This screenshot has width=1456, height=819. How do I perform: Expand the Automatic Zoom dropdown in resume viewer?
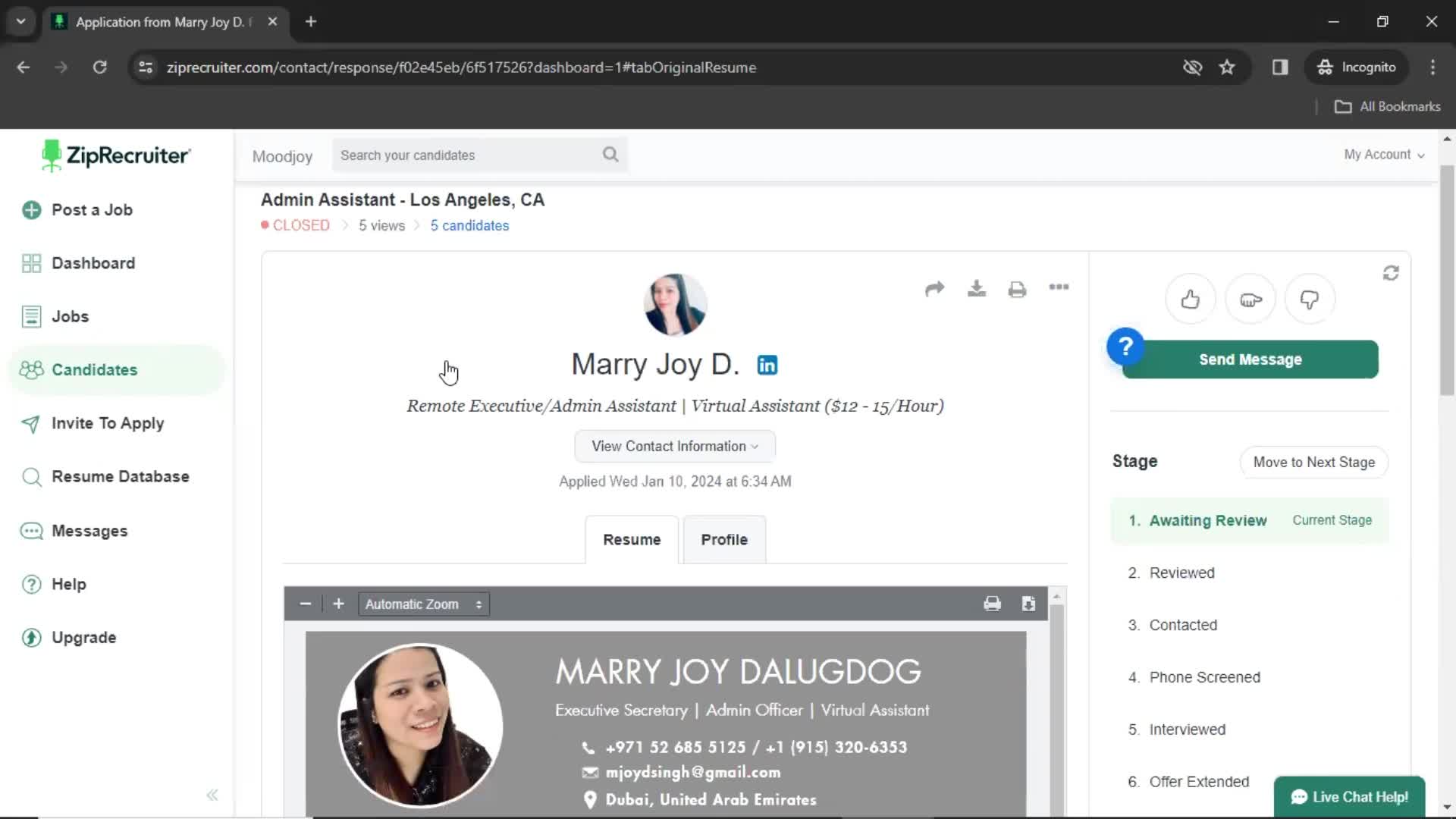[422, 604]
